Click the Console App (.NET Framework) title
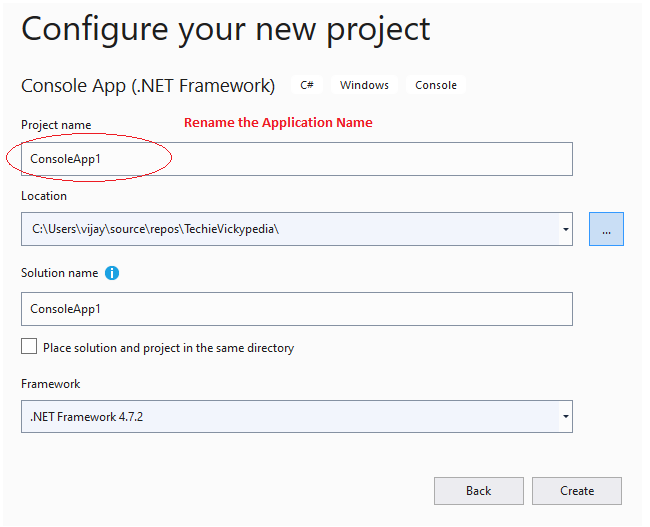Image resolution: width=650 pixels, height=527 pixels. click(x=148, y=85)
